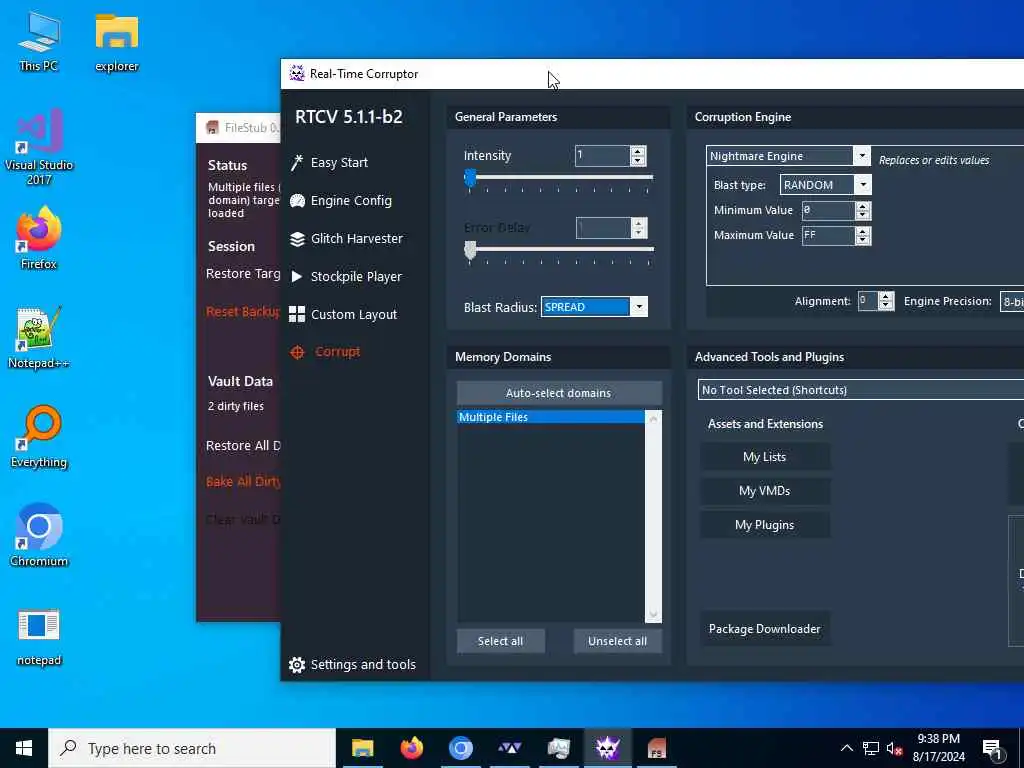
Task: Adjust the Alignment stepper
Action: click(886, 301)
